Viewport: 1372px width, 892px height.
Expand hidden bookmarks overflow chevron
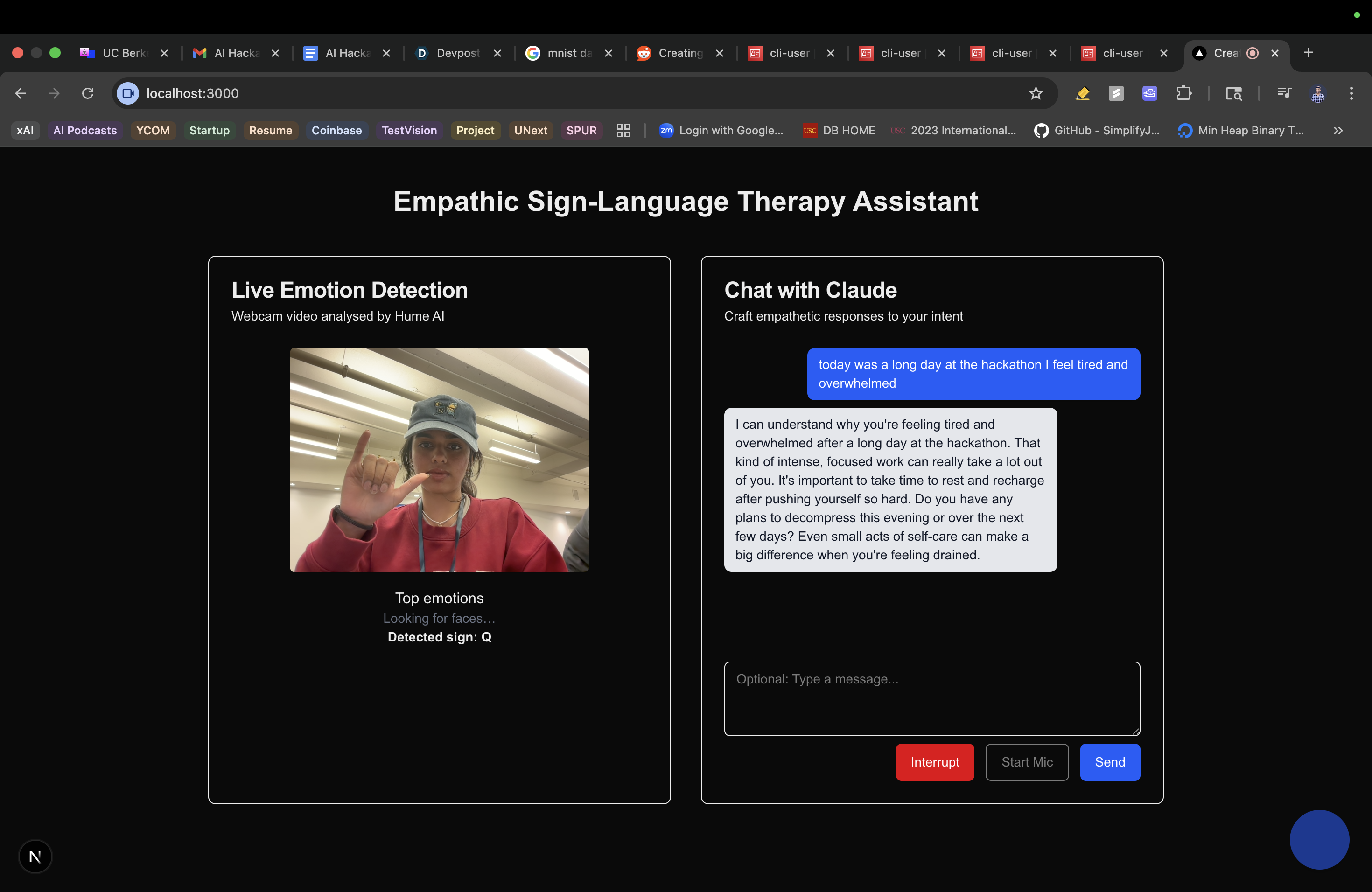tap(1338, 131)
